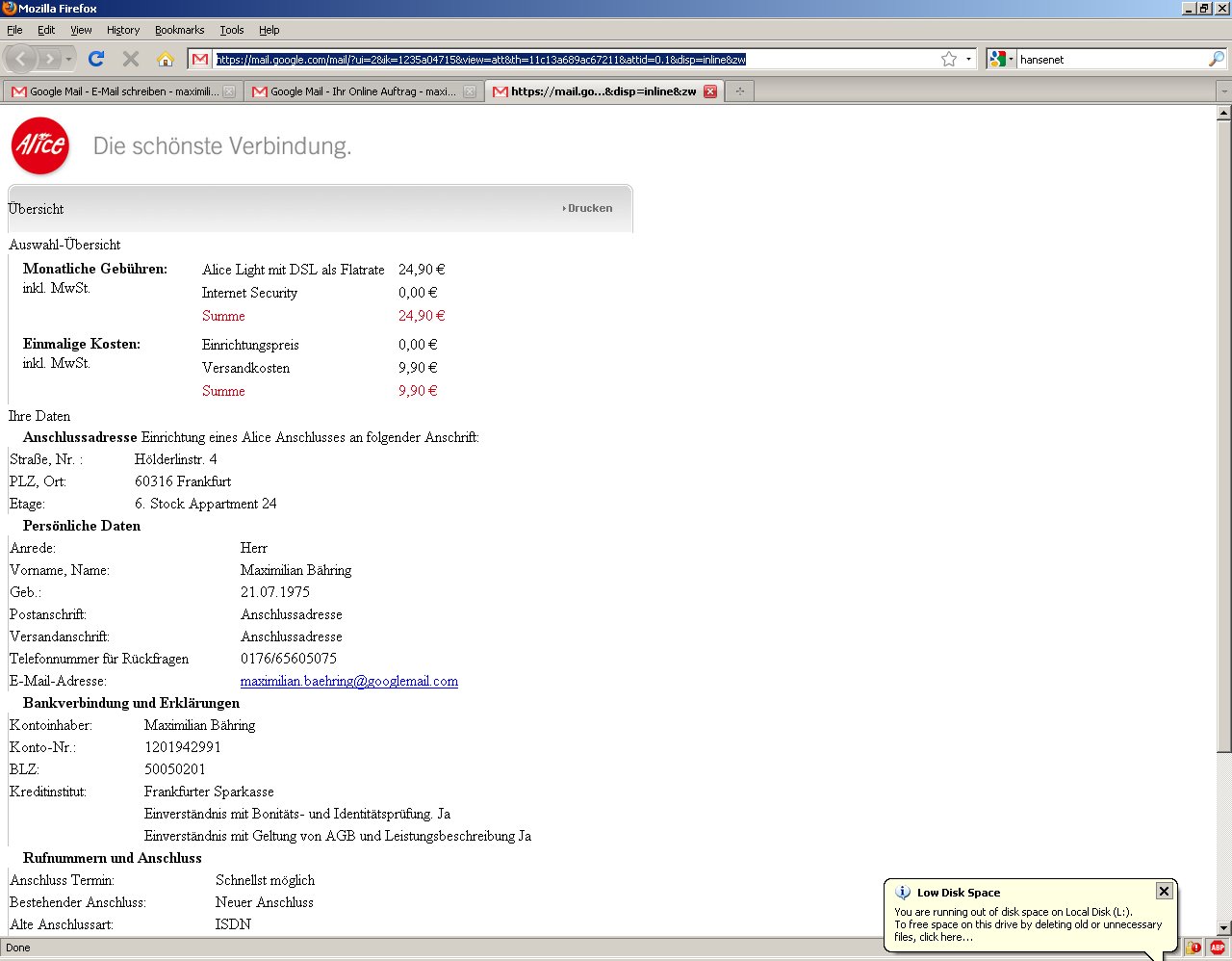Open the back/forward history dropdown arrow

68,60
